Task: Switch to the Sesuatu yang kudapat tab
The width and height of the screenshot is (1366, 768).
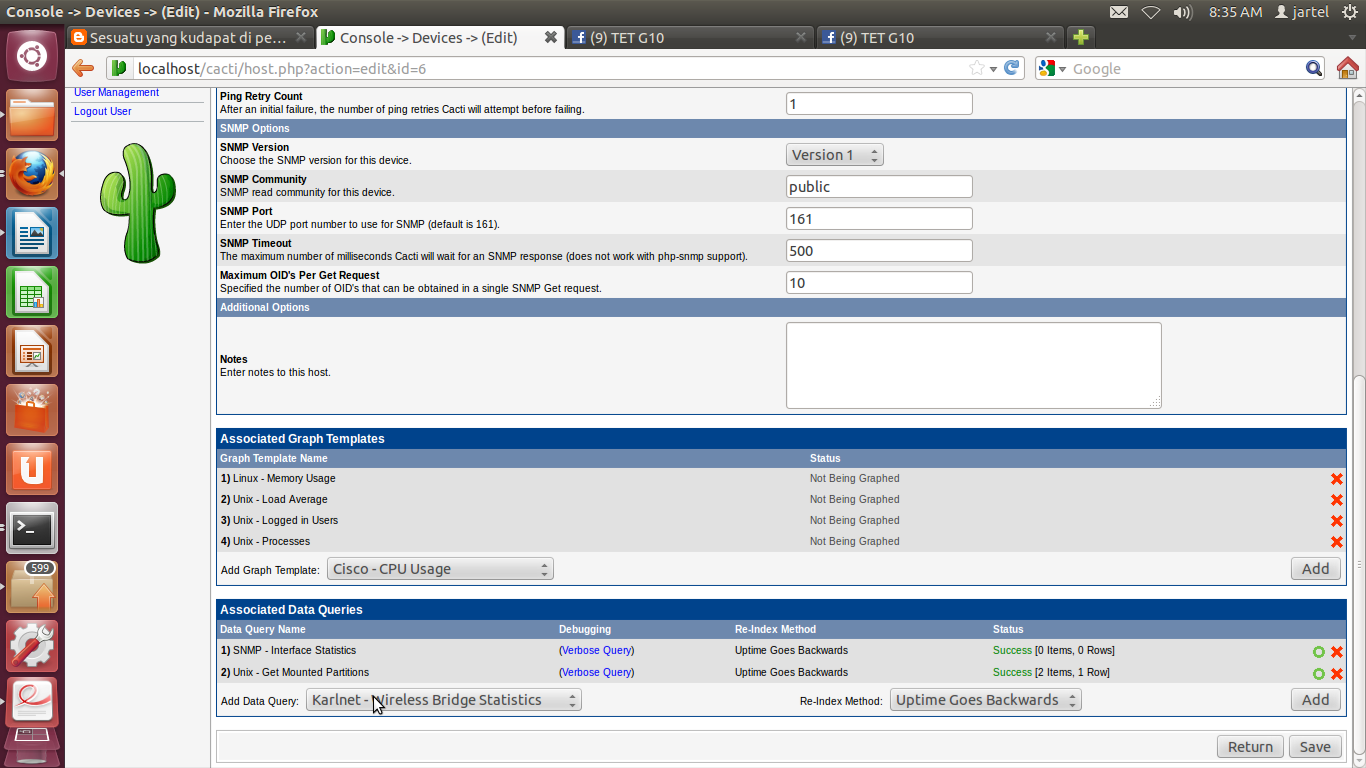Action: click(x=190, y=38)
